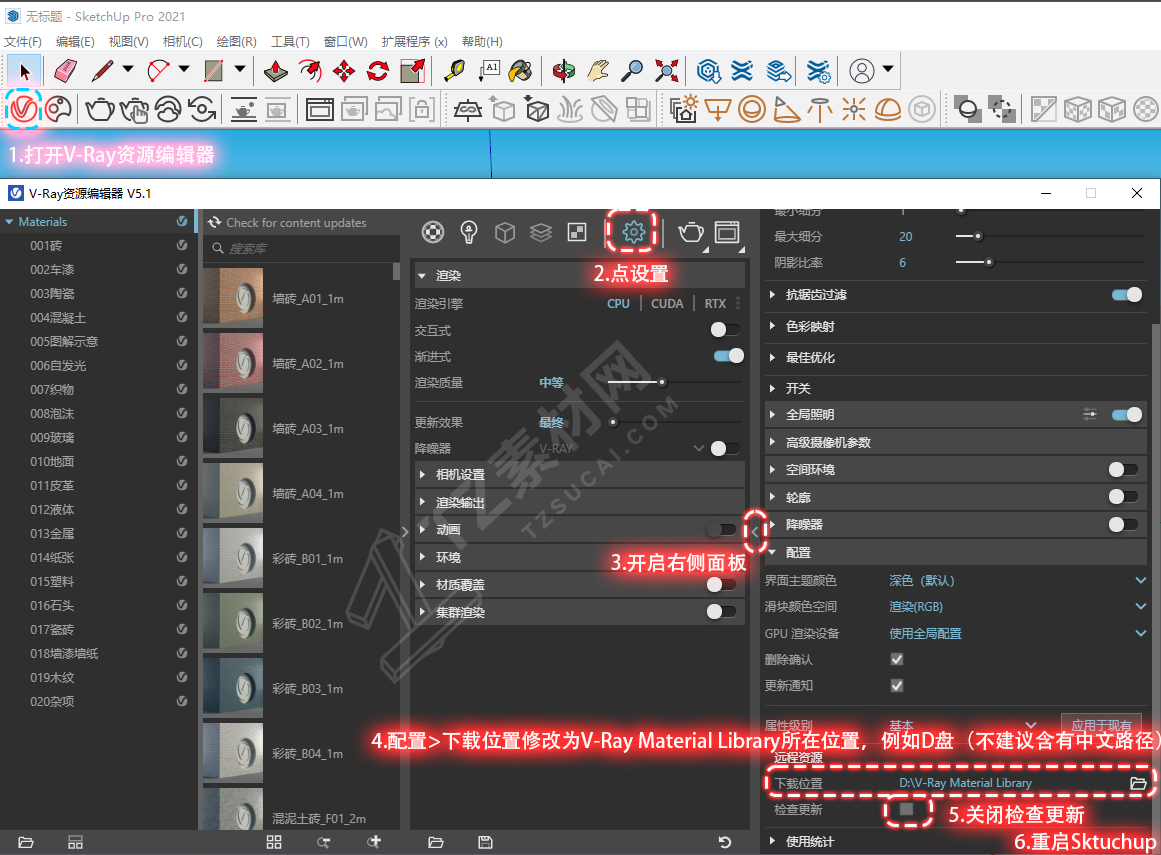
Task: Save settings with the floppy disk icon
Action: tap(485, 842)
